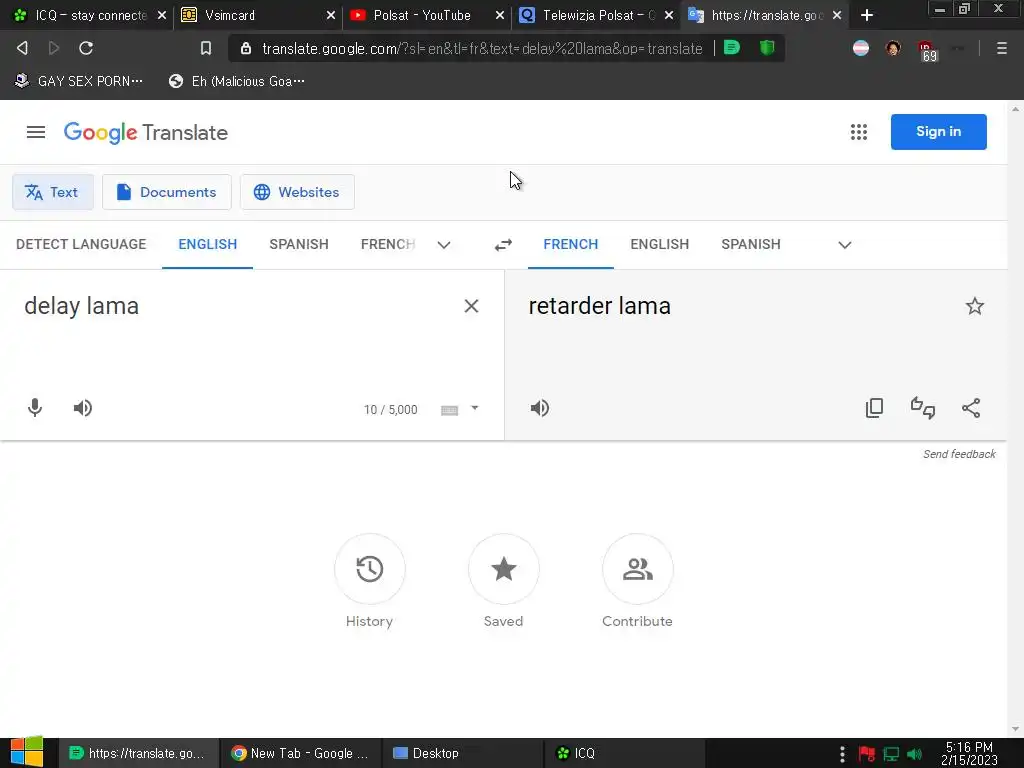Select English as source language

[208, 244]
